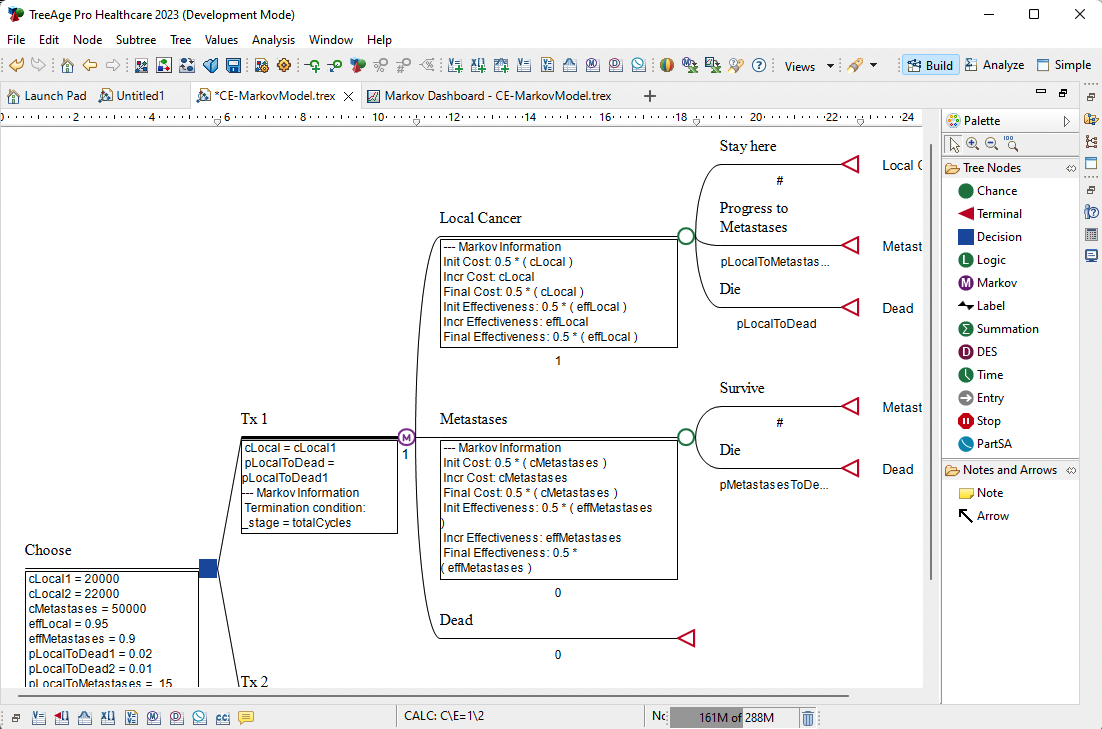Click the Save disk icon in toolbar
Image resolution: width=1102 pixels, height=729 pixels.
coord(233,66)
